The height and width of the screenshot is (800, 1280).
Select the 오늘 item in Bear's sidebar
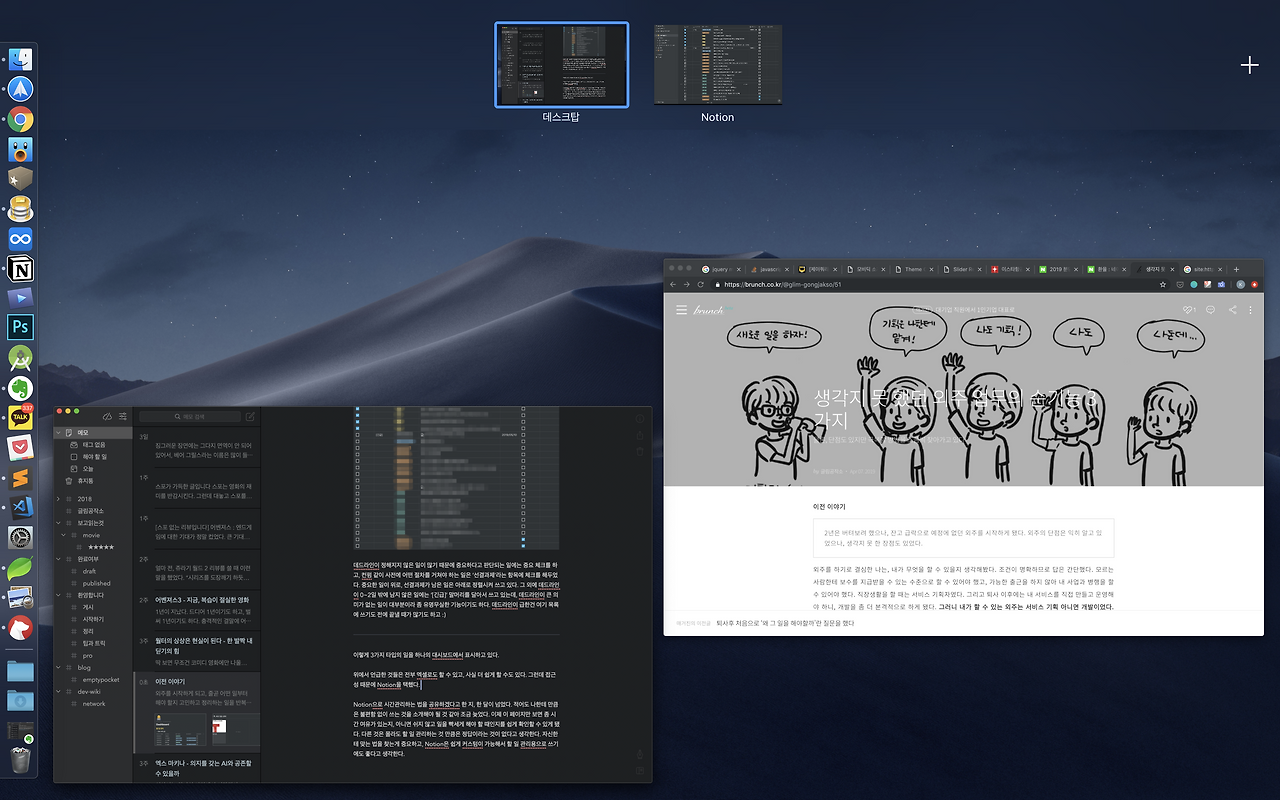pos(92,469)
